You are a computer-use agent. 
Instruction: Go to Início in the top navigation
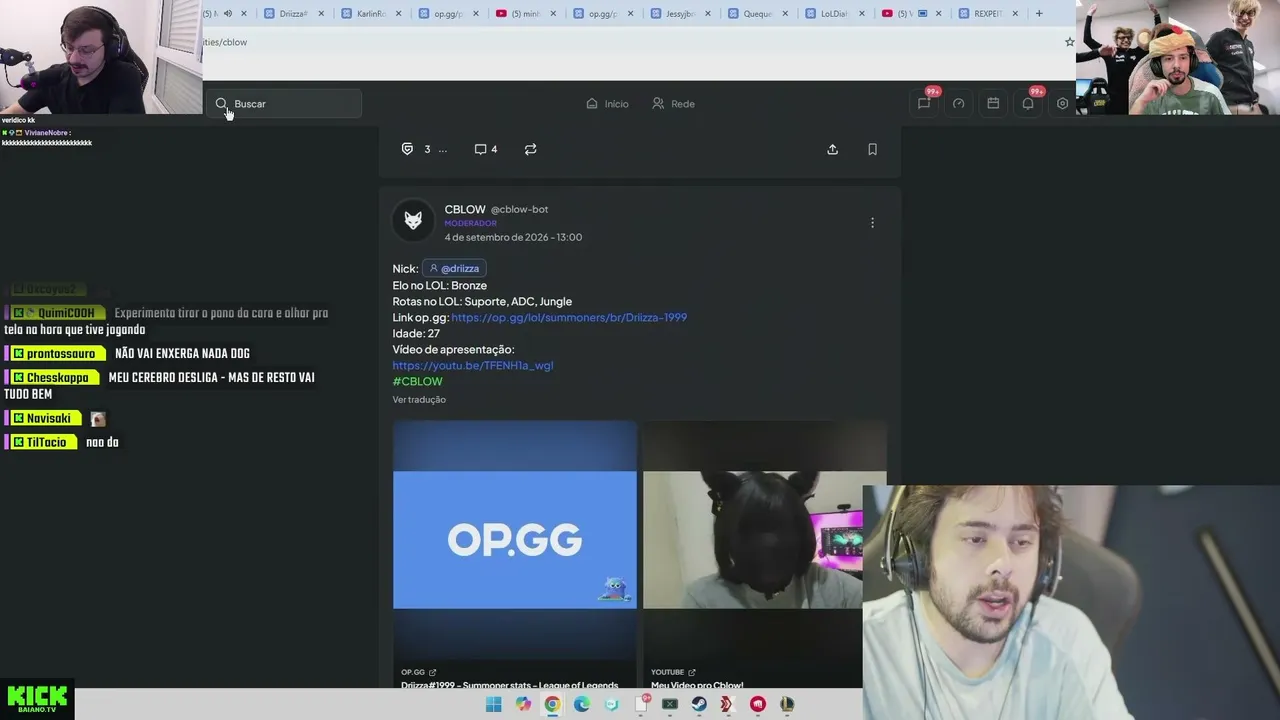click(x=607, y=103)
